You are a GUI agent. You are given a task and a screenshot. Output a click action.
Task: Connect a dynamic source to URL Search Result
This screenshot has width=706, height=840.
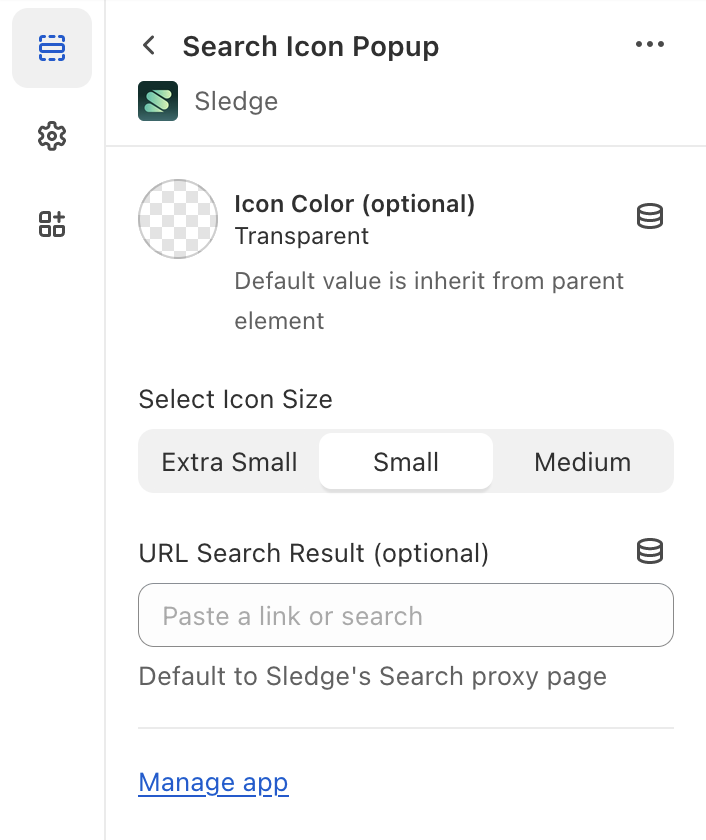click(650, 551)
